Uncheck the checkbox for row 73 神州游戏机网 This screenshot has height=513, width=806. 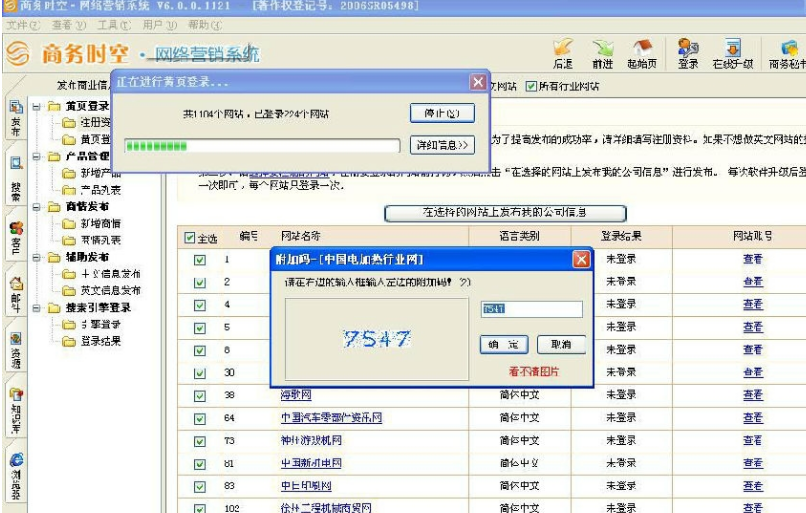[200, 441]
